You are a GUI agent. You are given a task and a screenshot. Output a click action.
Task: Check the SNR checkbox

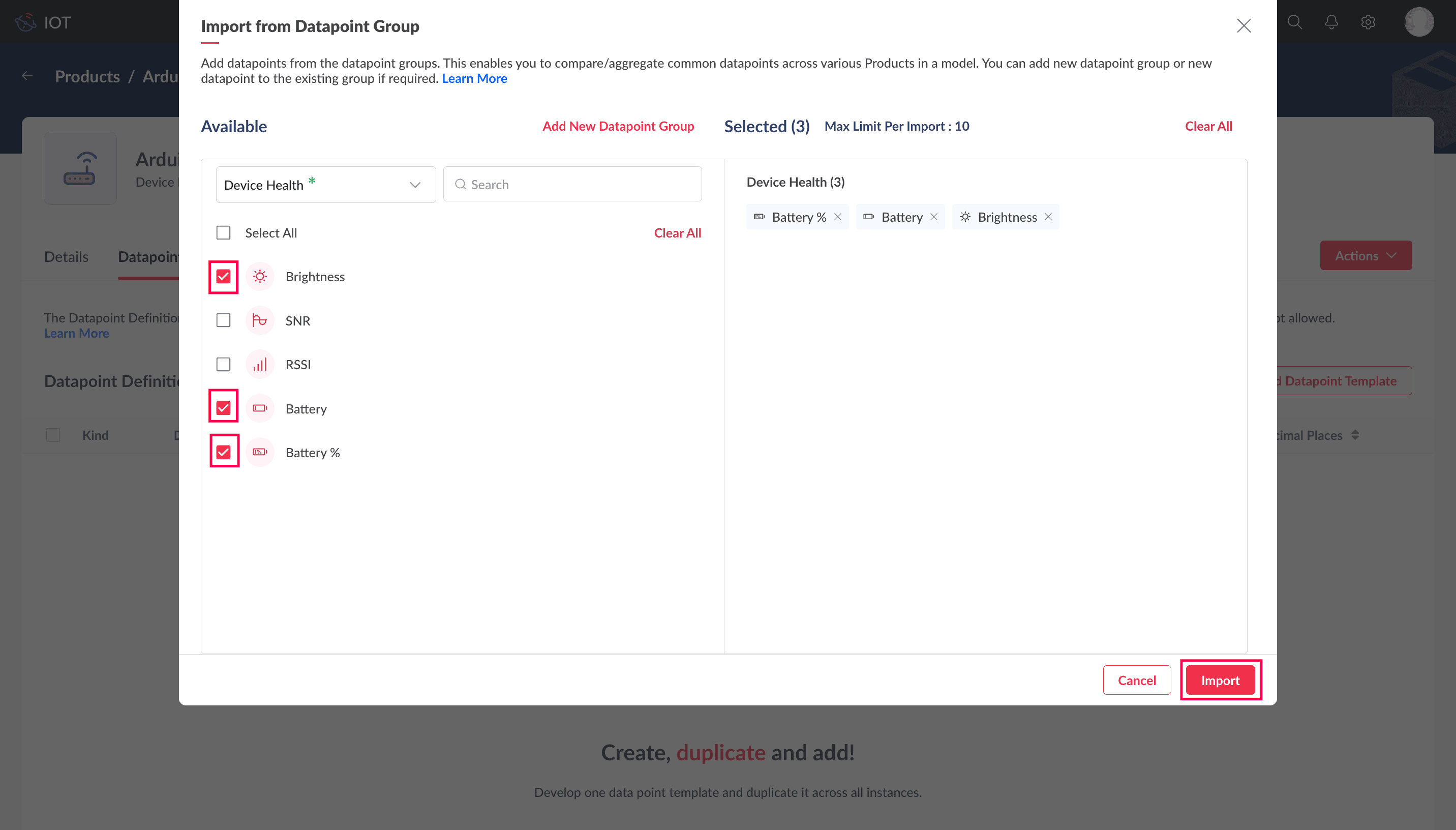(x=223, y=320)
